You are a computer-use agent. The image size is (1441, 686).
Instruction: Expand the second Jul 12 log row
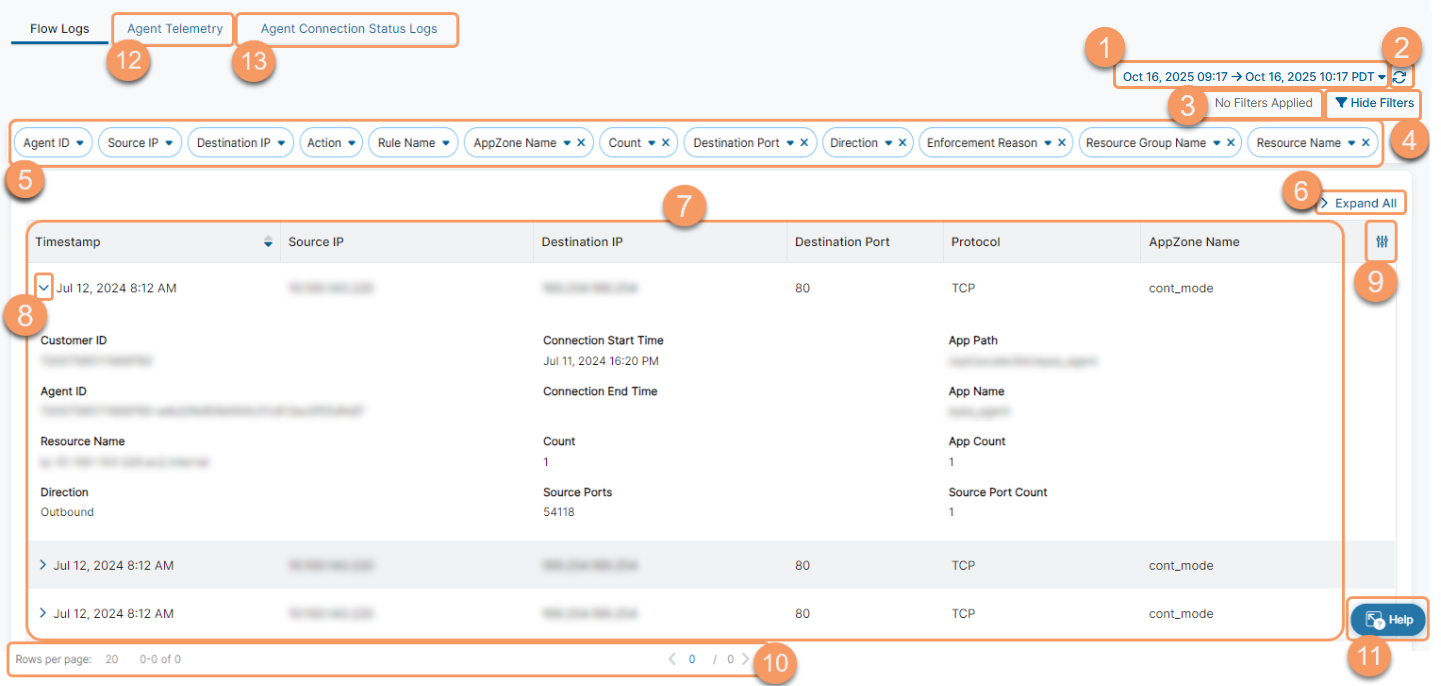pyautogui.click(x=42, y=565)
